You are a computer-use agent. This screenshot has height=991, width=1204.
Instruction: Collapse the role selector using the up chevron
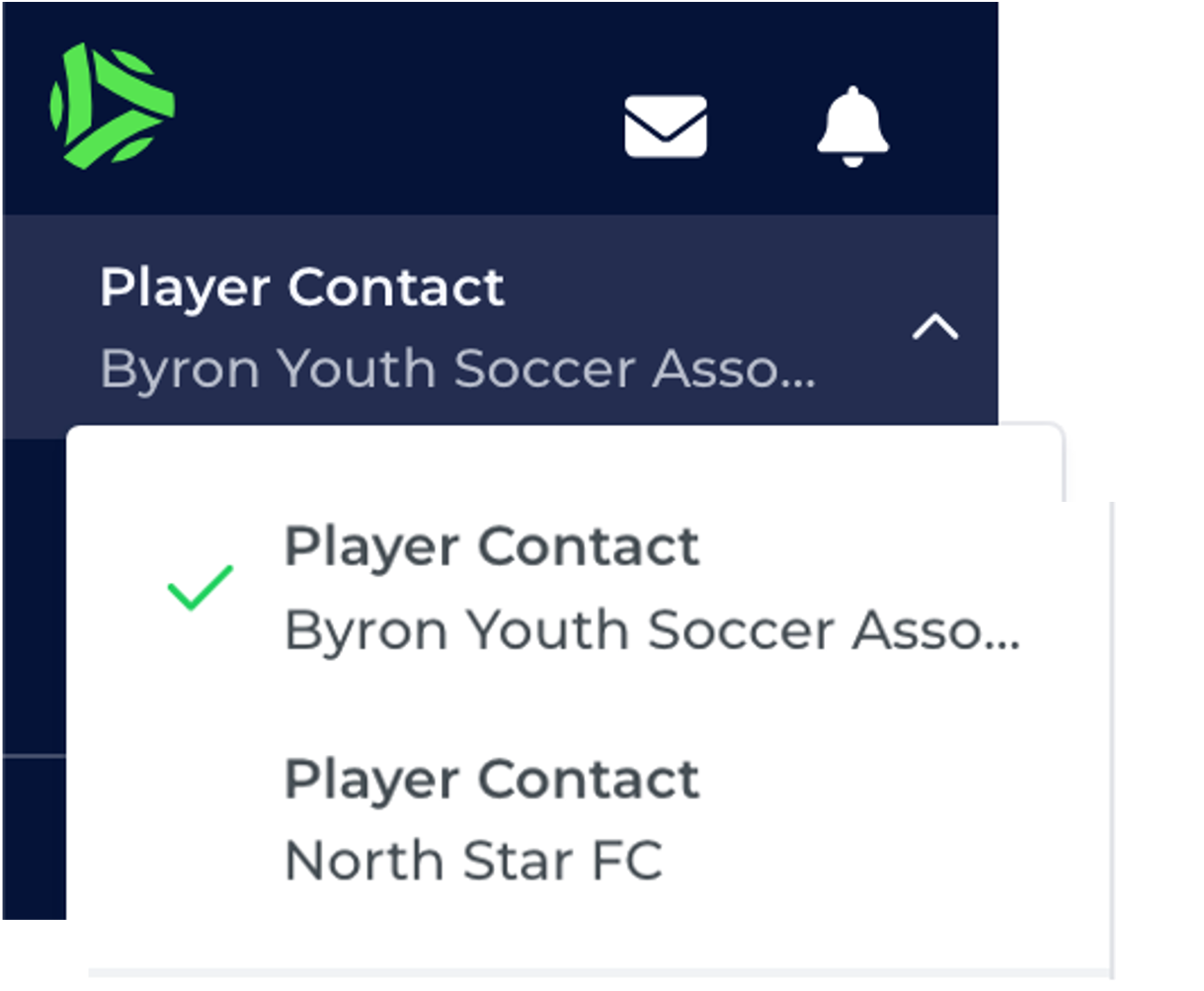934,327
